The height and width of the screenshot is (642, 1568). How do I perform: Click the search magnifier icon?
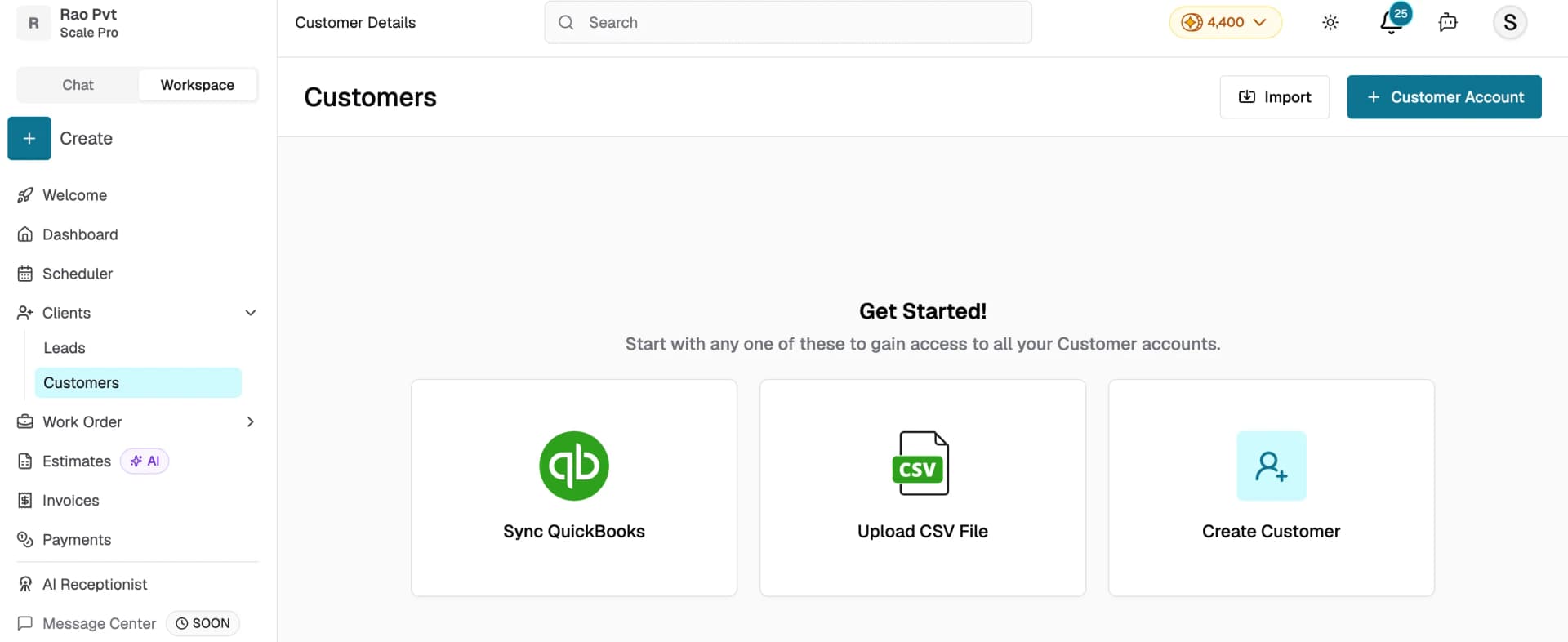click(x=566, y=23)
